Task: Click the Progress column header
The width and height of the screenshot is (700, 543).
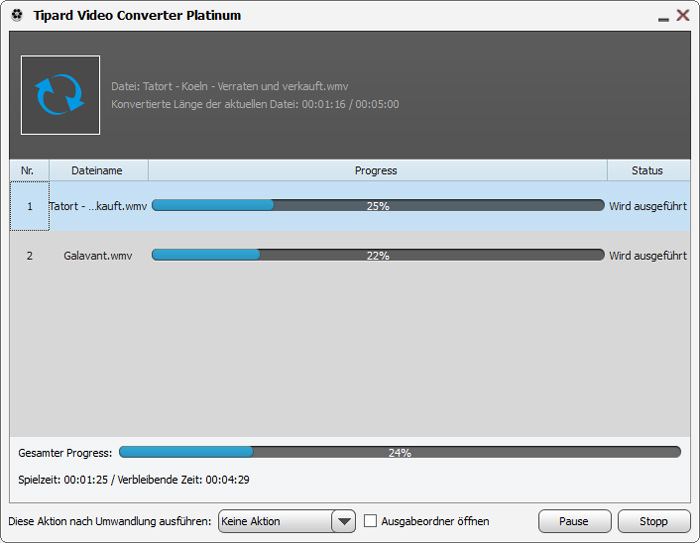Action: coord(378,170)
